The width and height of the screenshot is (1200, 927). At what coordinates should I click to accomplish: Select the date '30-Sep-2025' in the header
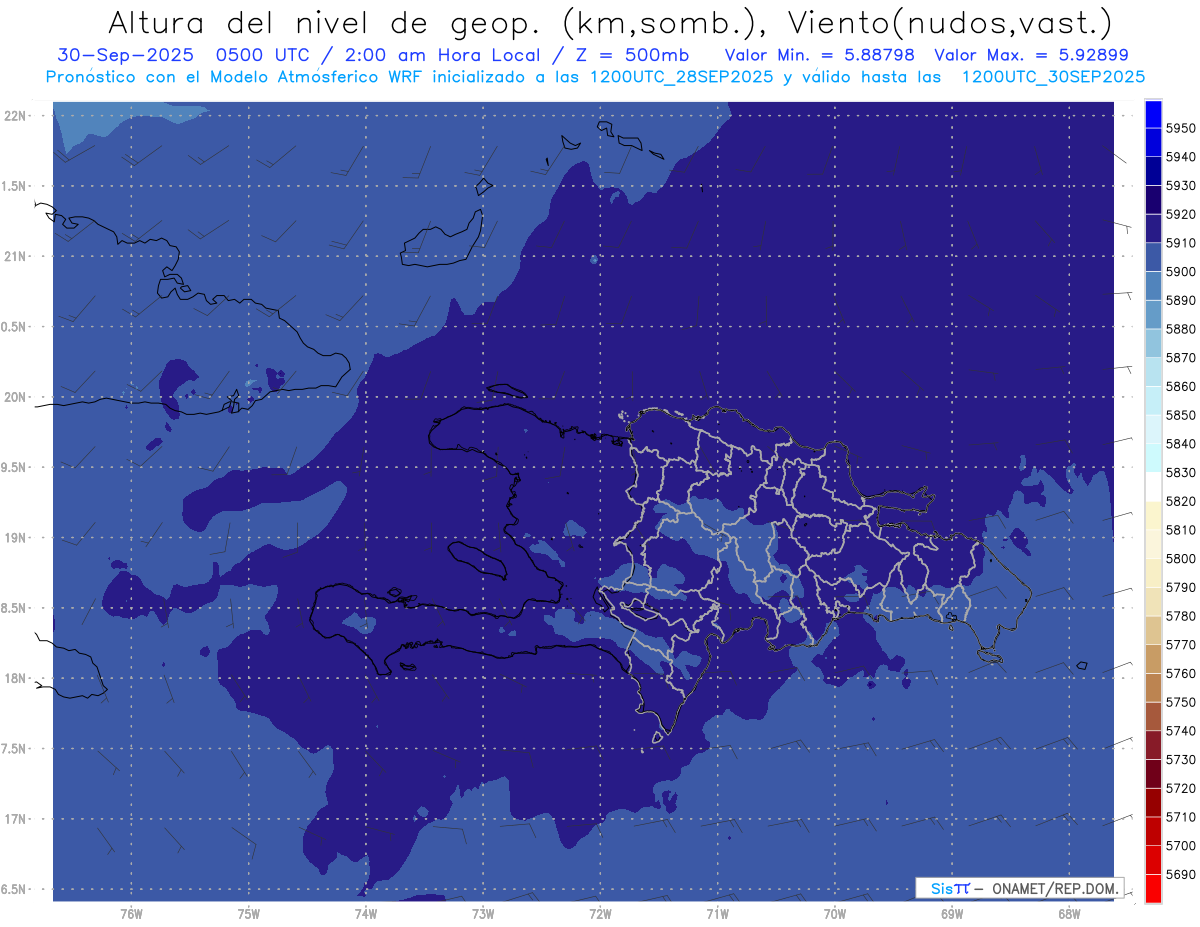124,56
